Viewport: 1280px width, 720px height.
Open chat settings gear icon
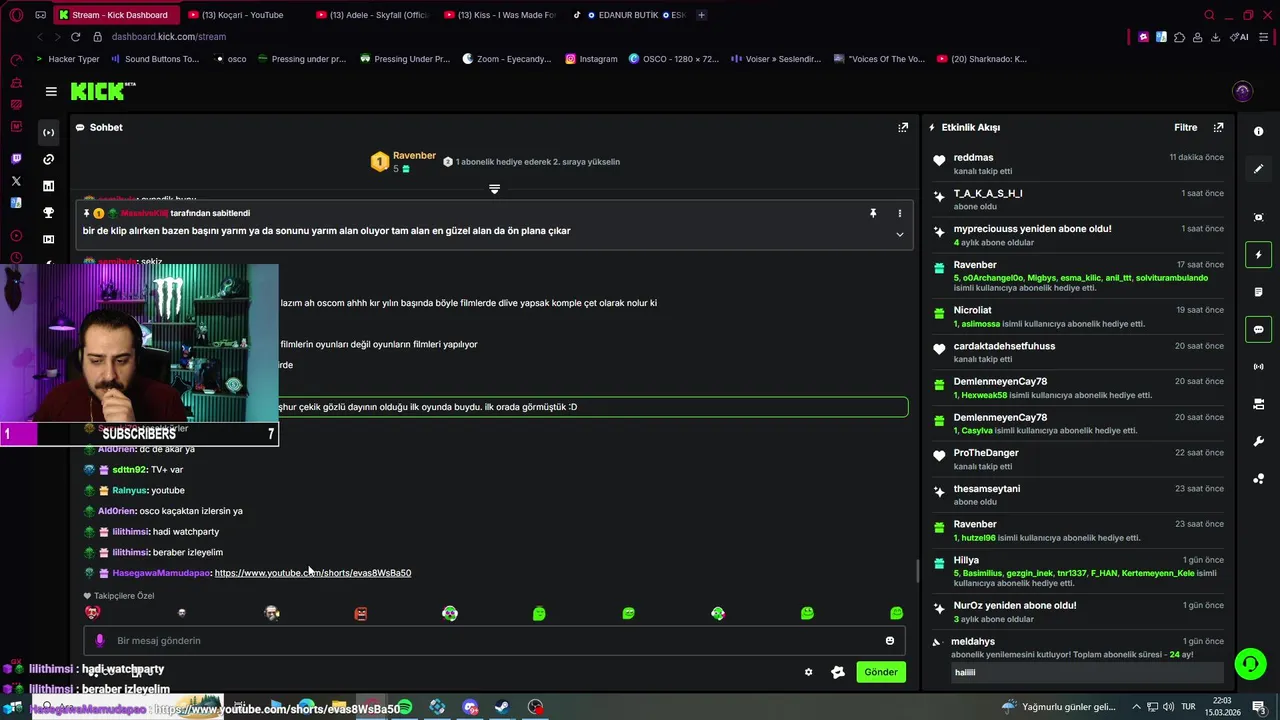pyautogui.click(x=809, y=672)
